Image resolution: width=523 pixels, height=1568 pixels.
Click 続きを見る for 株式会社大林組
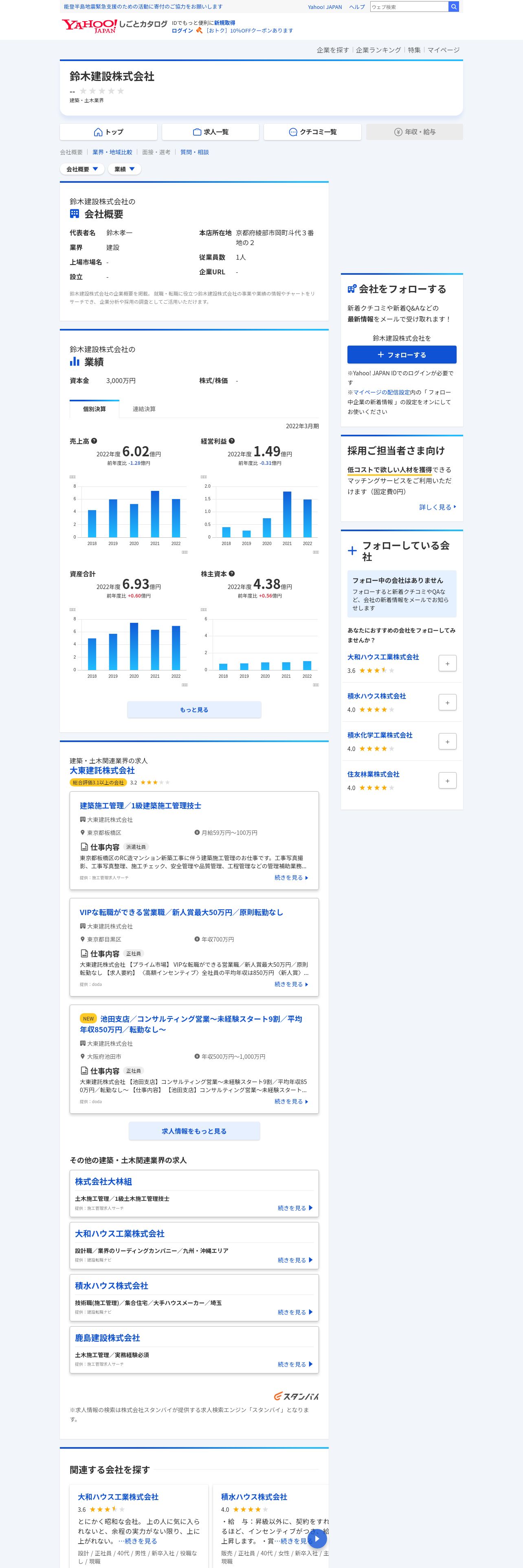click(295, 1208)
